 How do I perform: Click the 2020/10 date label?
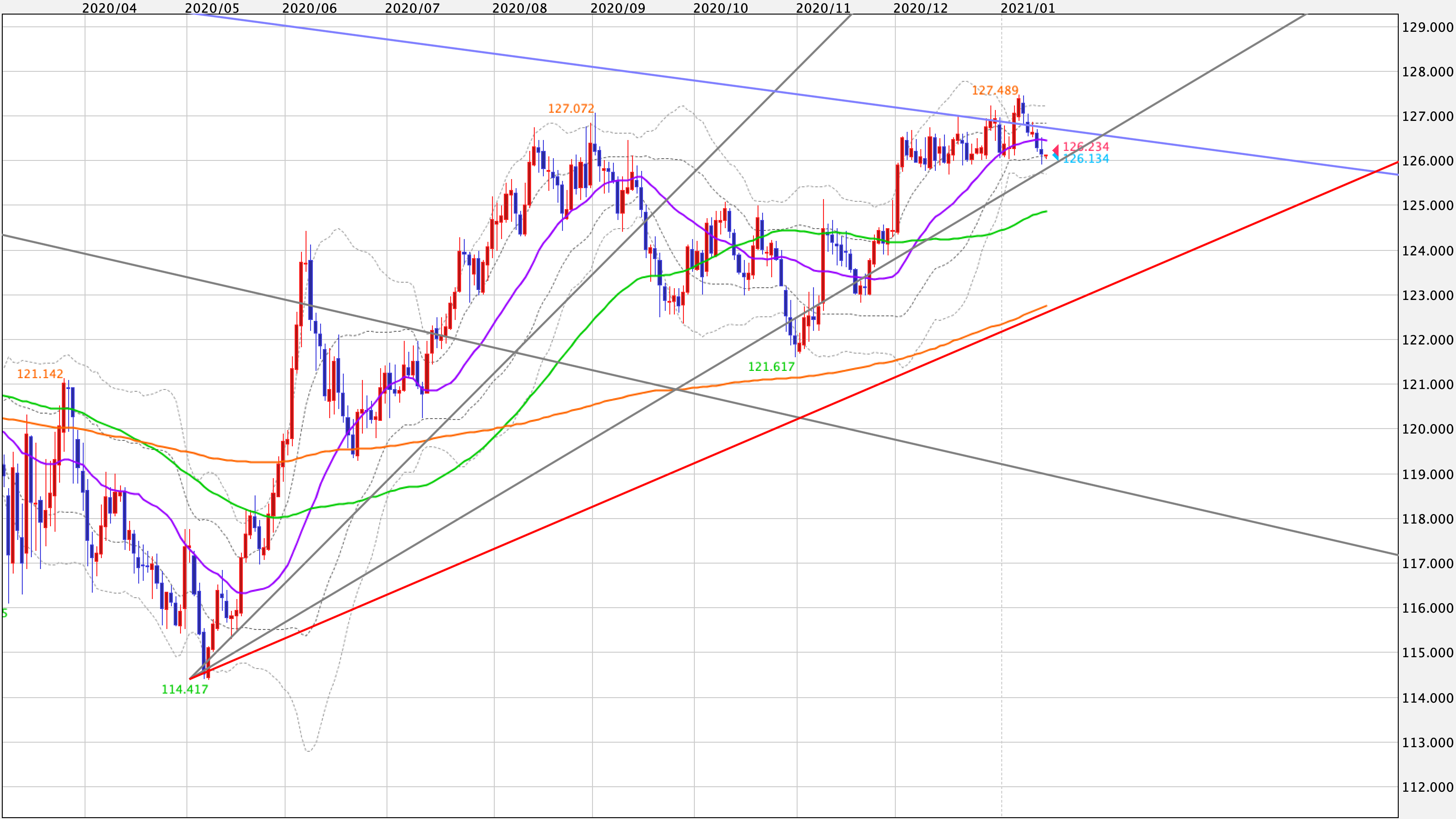(x=721, y=8)
